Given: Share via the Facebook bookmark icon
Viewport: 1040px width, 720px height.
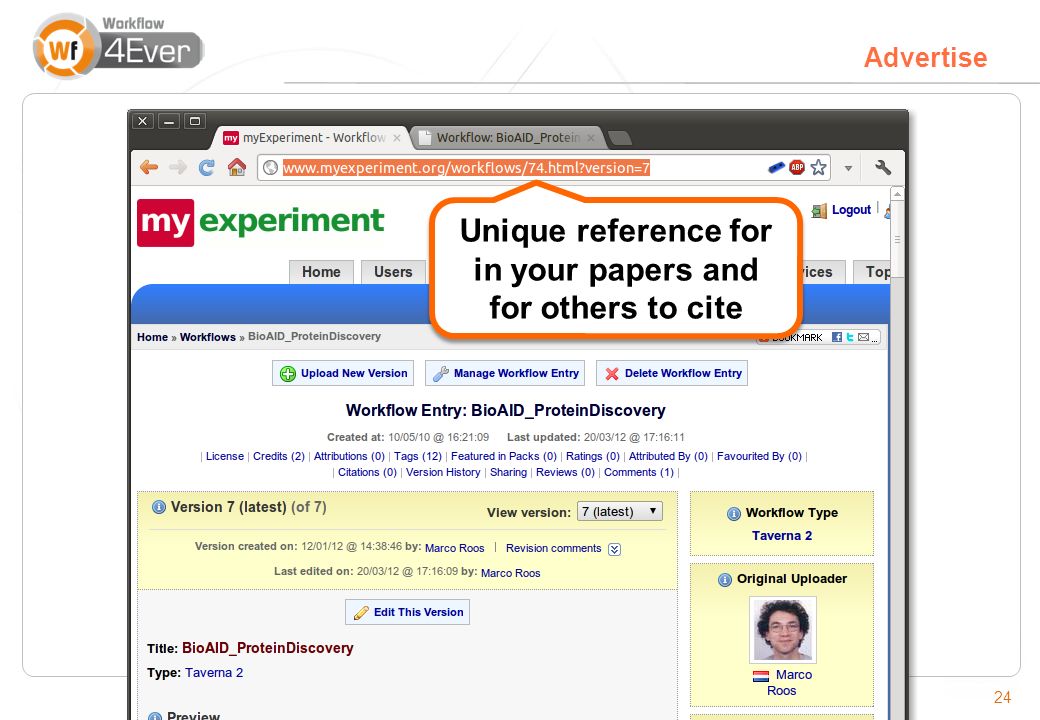Looking at the screenshot, I should pos(837,337).
